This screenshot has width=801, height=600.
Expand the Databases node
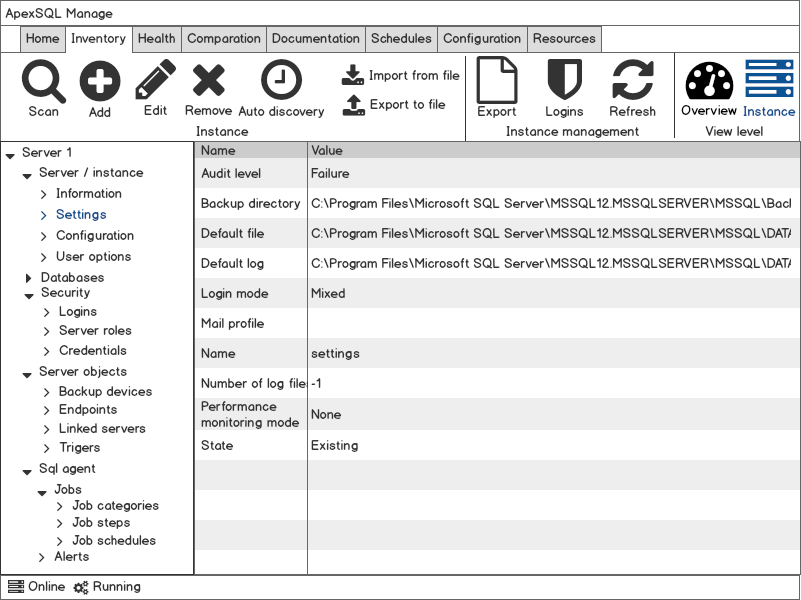coord(29,278)
